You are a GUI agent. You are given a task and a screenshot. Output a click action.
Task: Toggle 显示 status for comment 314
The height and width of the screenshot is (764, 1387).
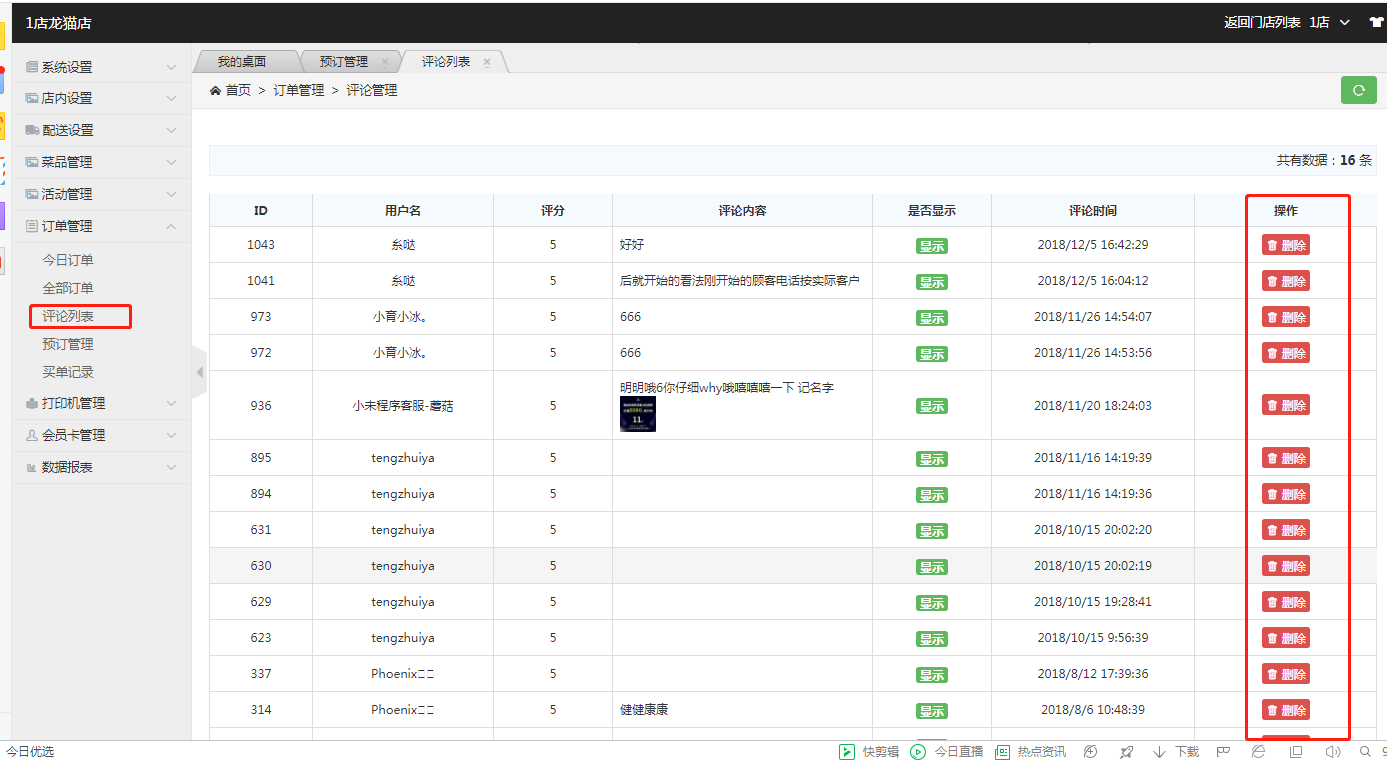pos(931,711)
